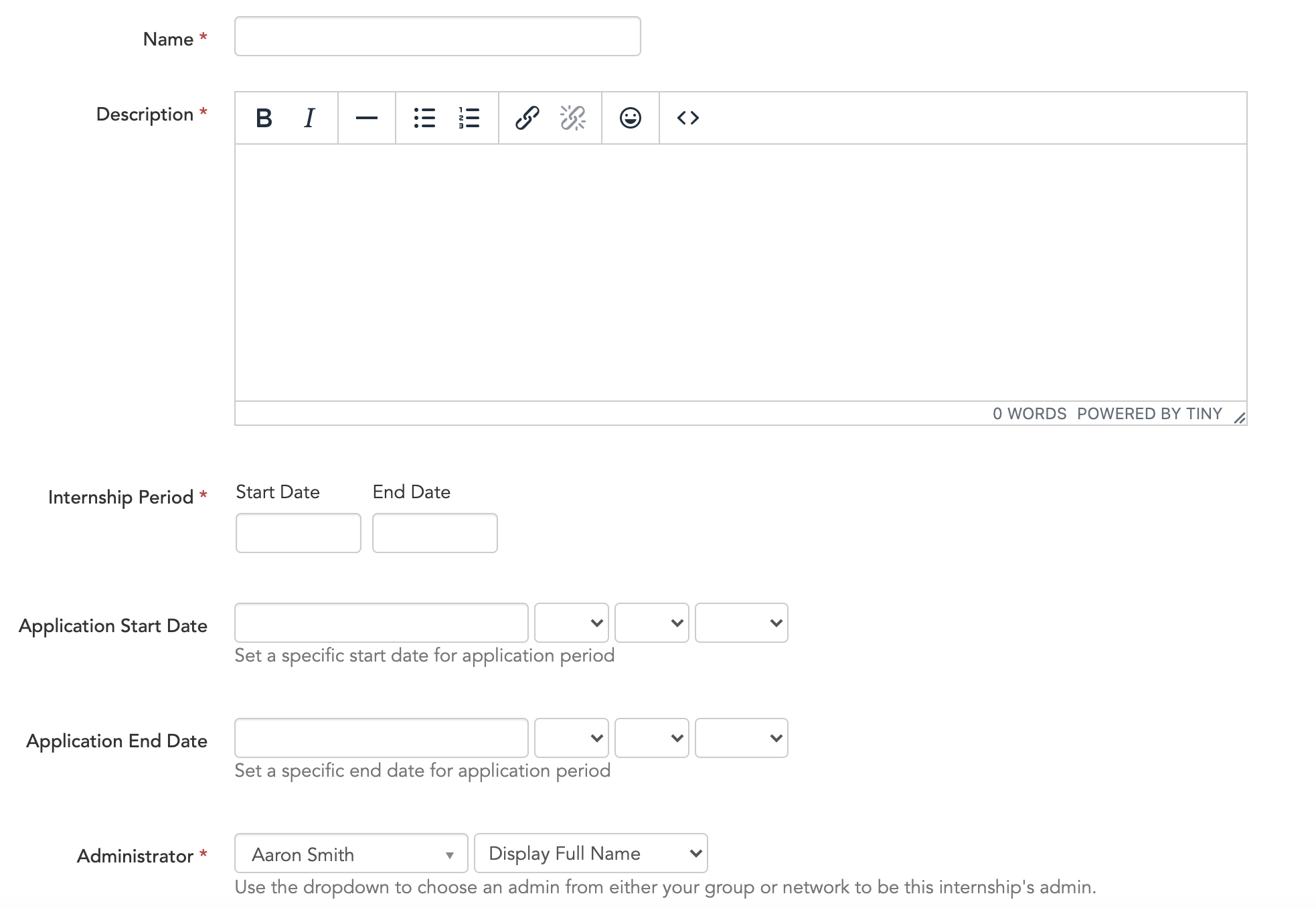This screenshot has width=1316, height=908.
Task: Insert a link via the chain icon
Action: [527, 118]
